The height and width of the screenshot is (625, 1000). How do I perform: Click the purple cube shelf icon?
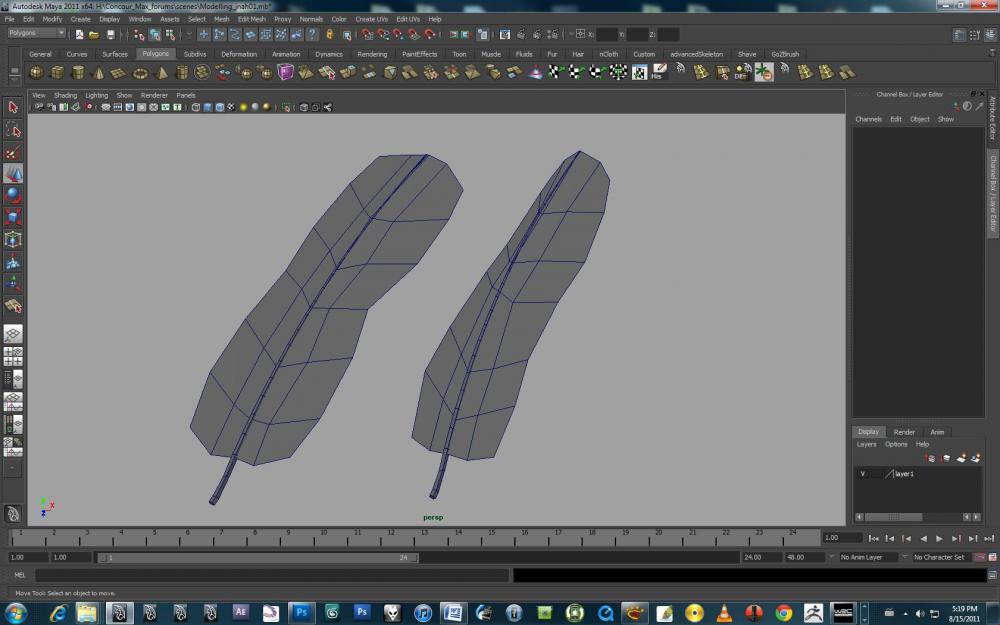coord(286,72)
